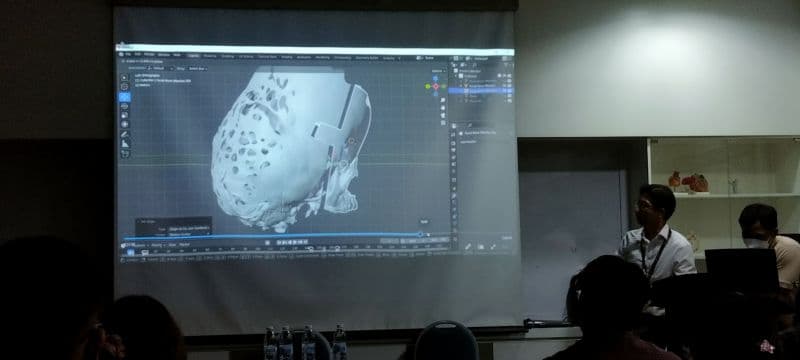Open the Render menu
Screen dimensions: 800x360
[149, 55]
